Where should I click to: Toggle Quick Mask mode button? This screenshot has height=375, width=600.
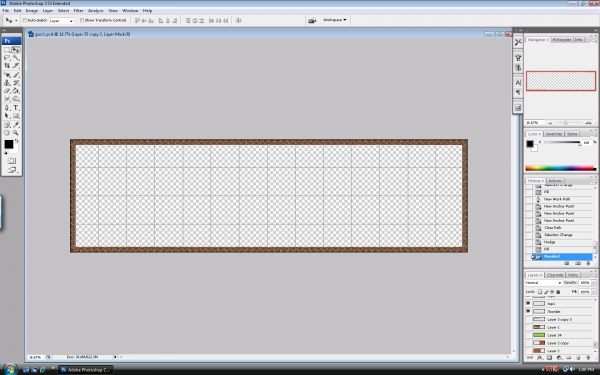[11, 161]
